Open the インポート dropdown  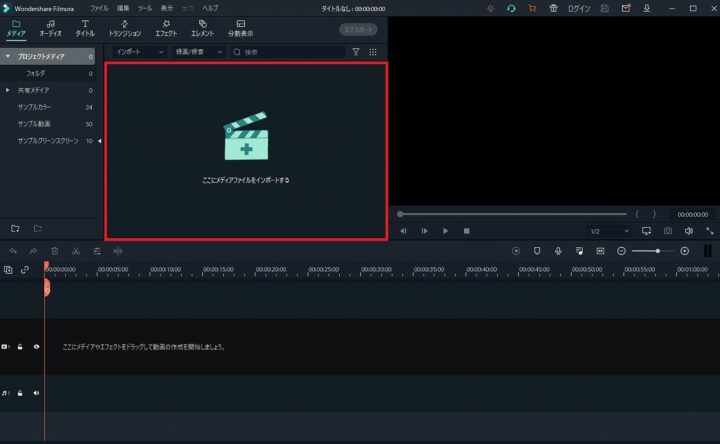139,51
